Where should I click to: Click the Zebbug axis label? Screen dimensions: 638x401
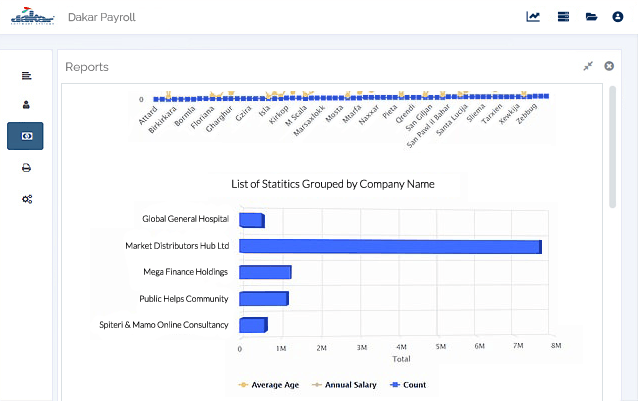pos(527,113)
